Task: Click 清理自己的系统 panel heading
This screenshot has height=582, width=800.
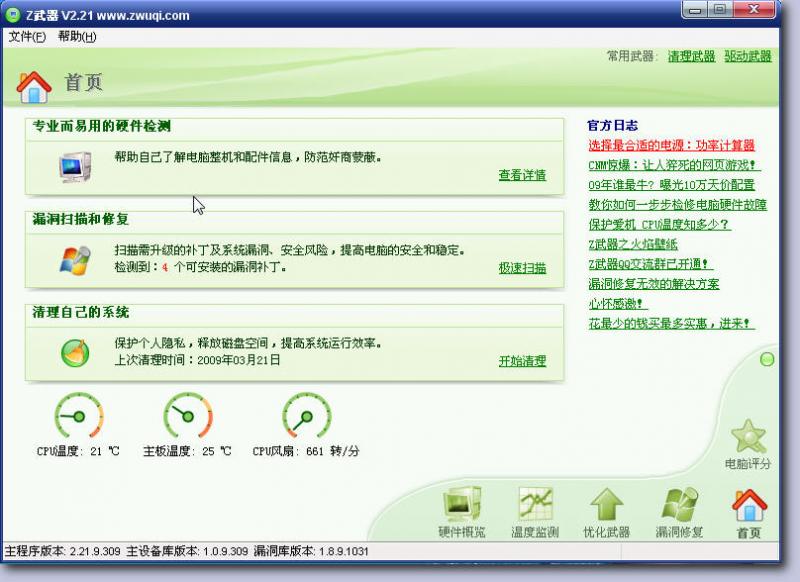Action: point(81,312)
